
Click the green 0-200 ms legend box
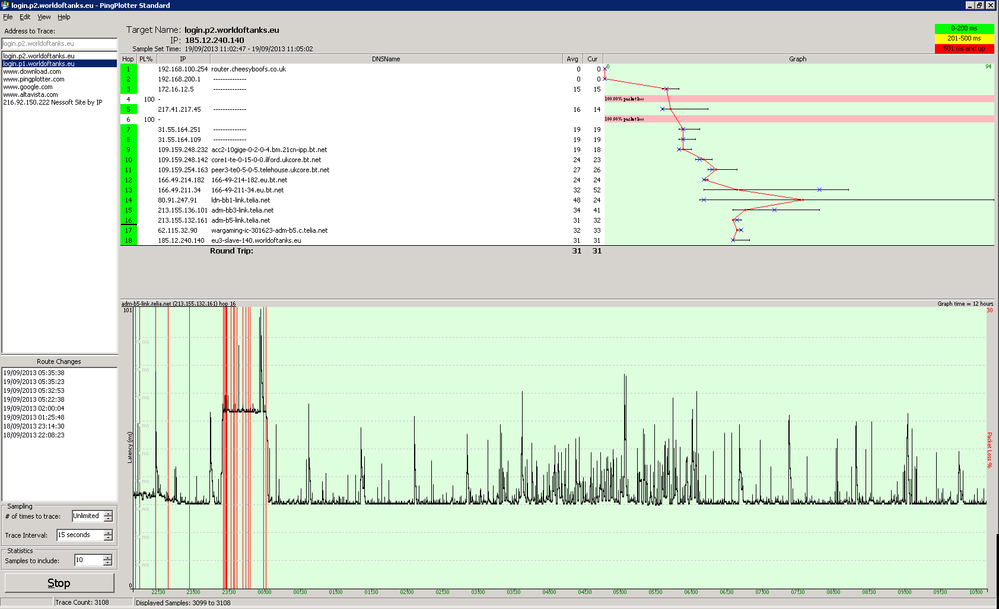964,29
